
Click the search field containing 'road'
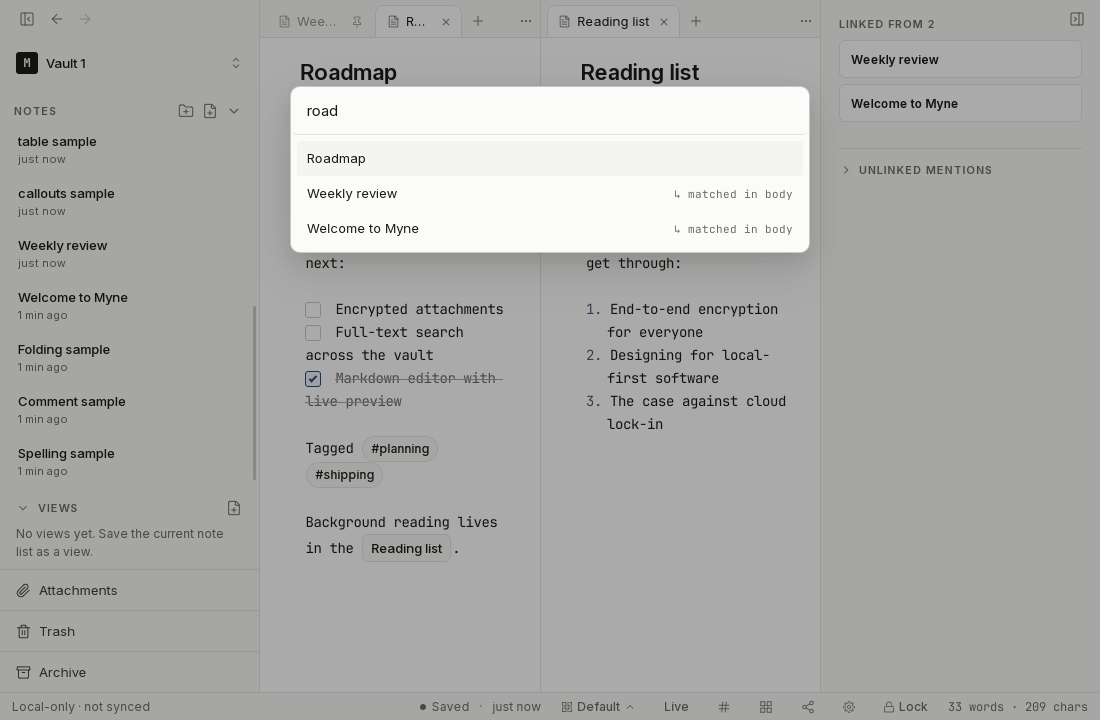pos(550,111)
